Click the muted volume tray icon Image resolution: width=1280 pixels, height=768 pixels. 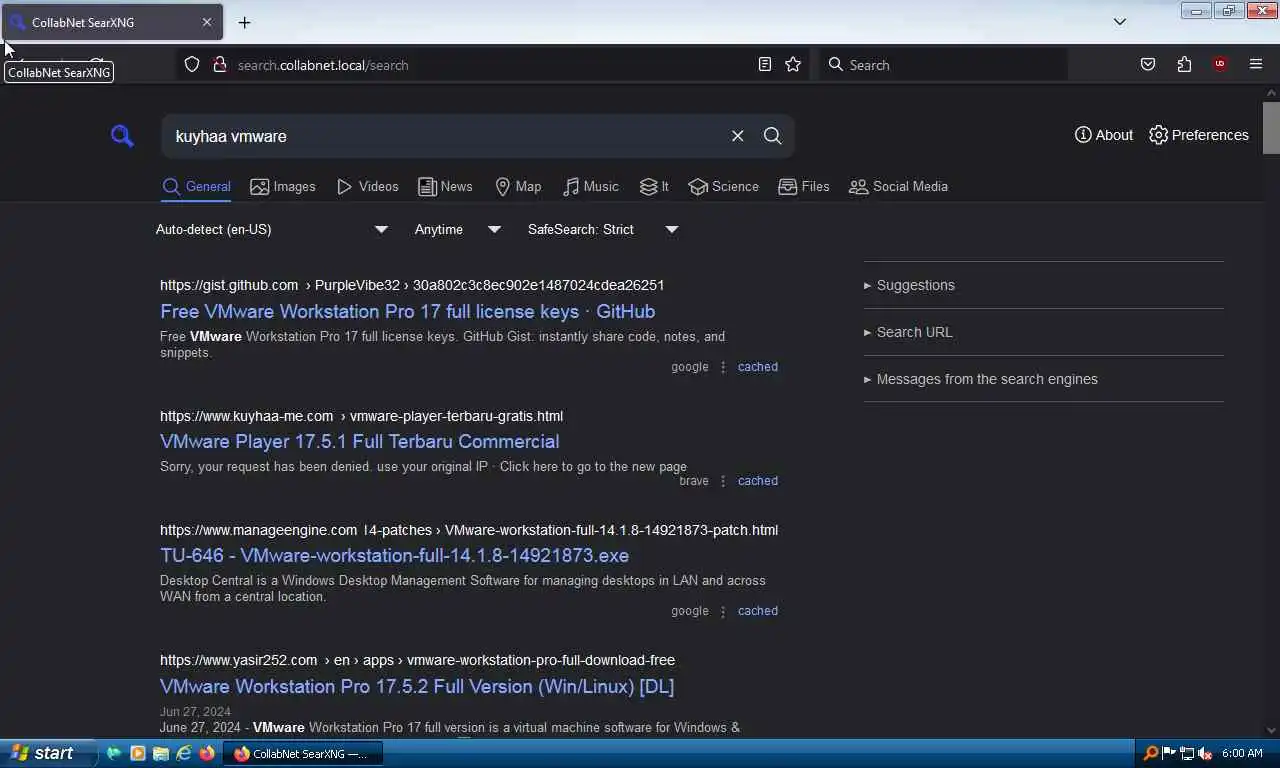tap(1205, 754)
